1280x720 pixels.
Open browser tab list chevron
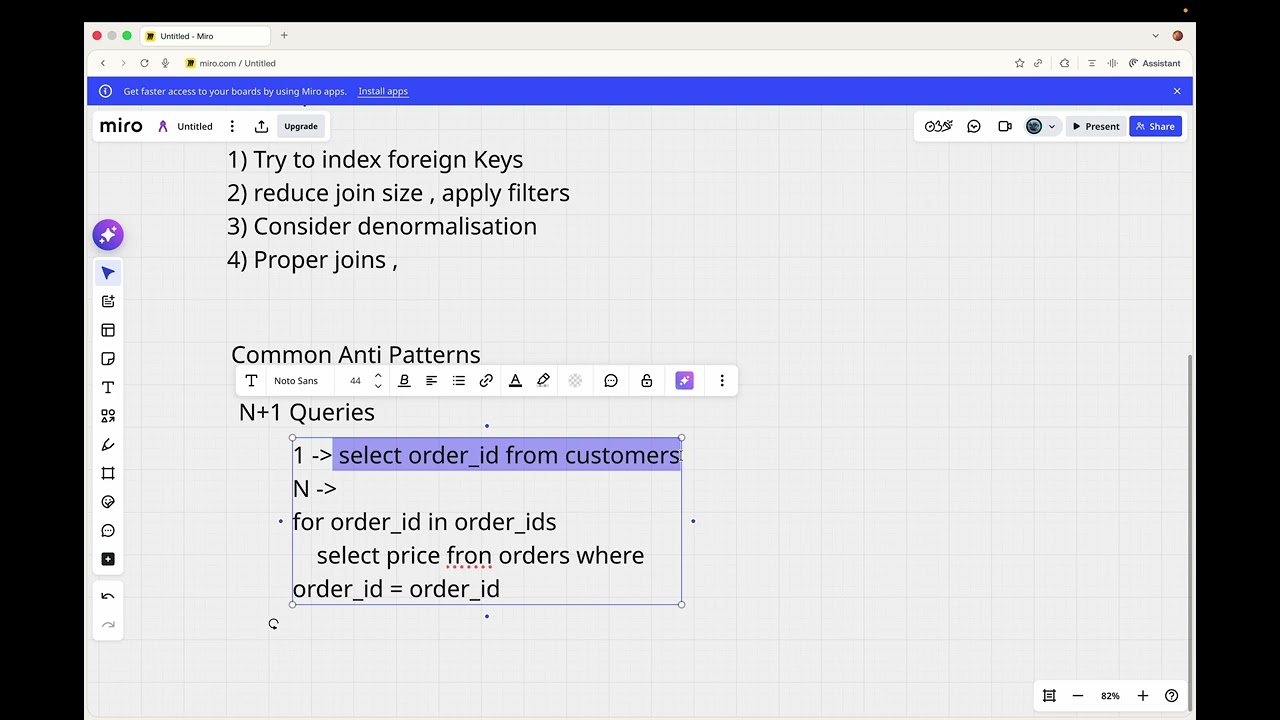coord(1155,36)
